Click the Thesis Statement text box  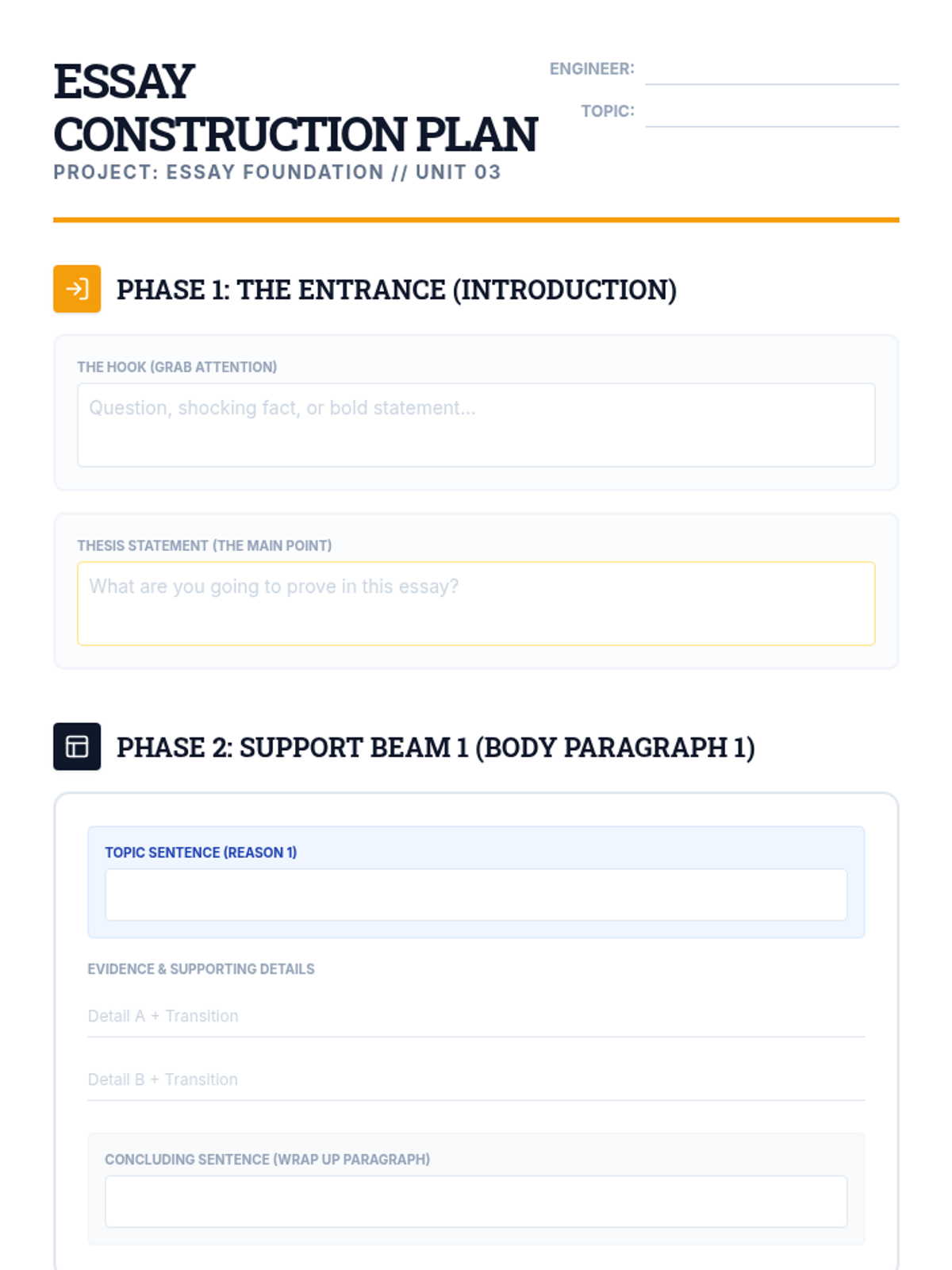click(476, 603)
